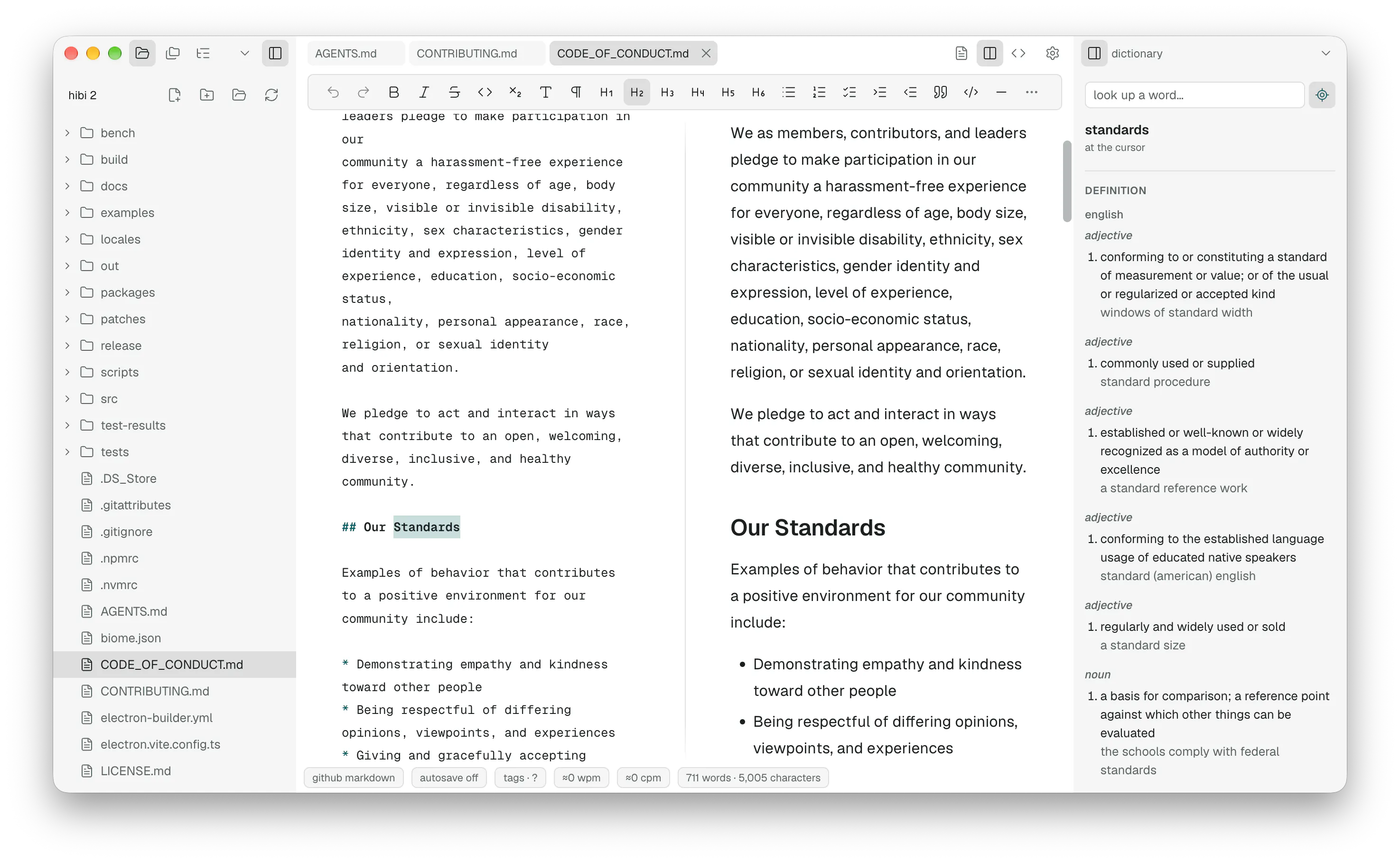Screen dimensions: 1400x863
Task: Apply subscript formatting
Action: point(515,92)
